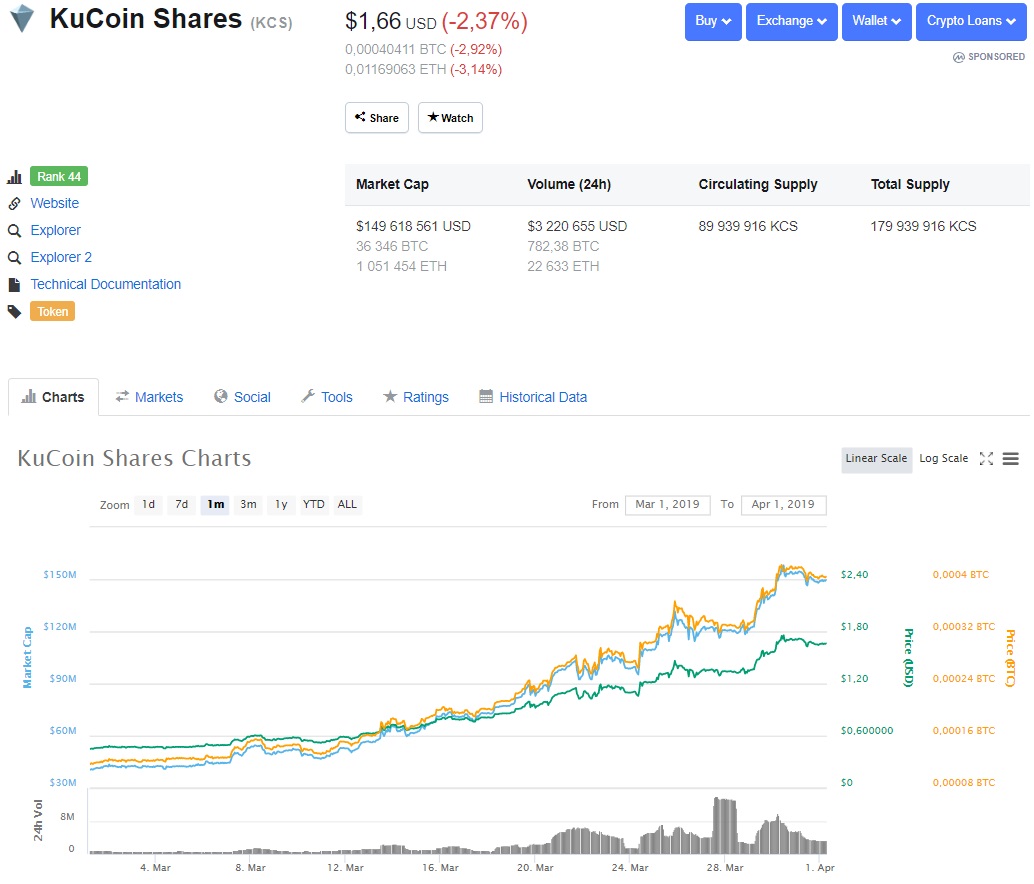Select Linear Scale for chart

coord(876,459)
